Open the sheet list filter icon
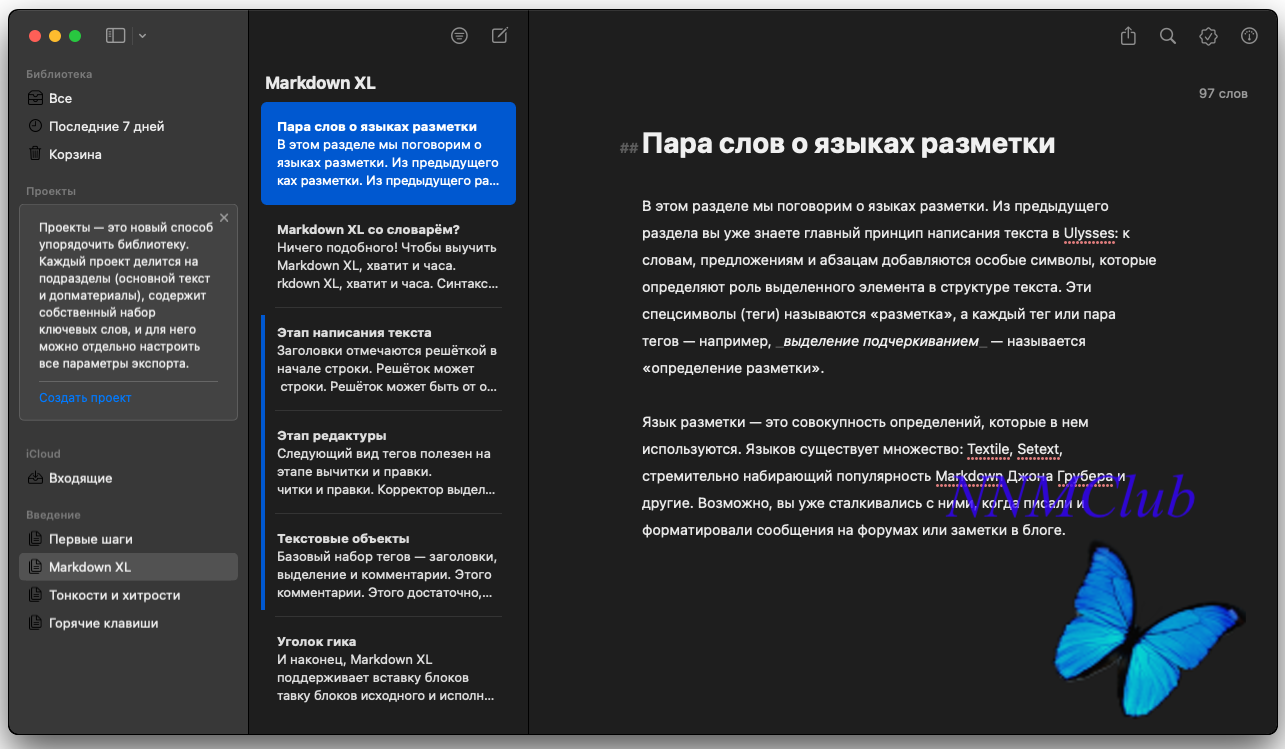 459,36
